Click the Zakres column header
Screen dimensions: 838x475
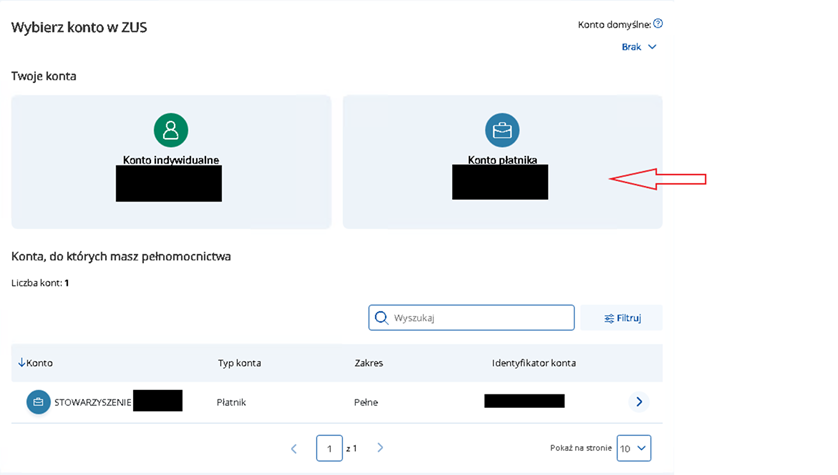369,363
